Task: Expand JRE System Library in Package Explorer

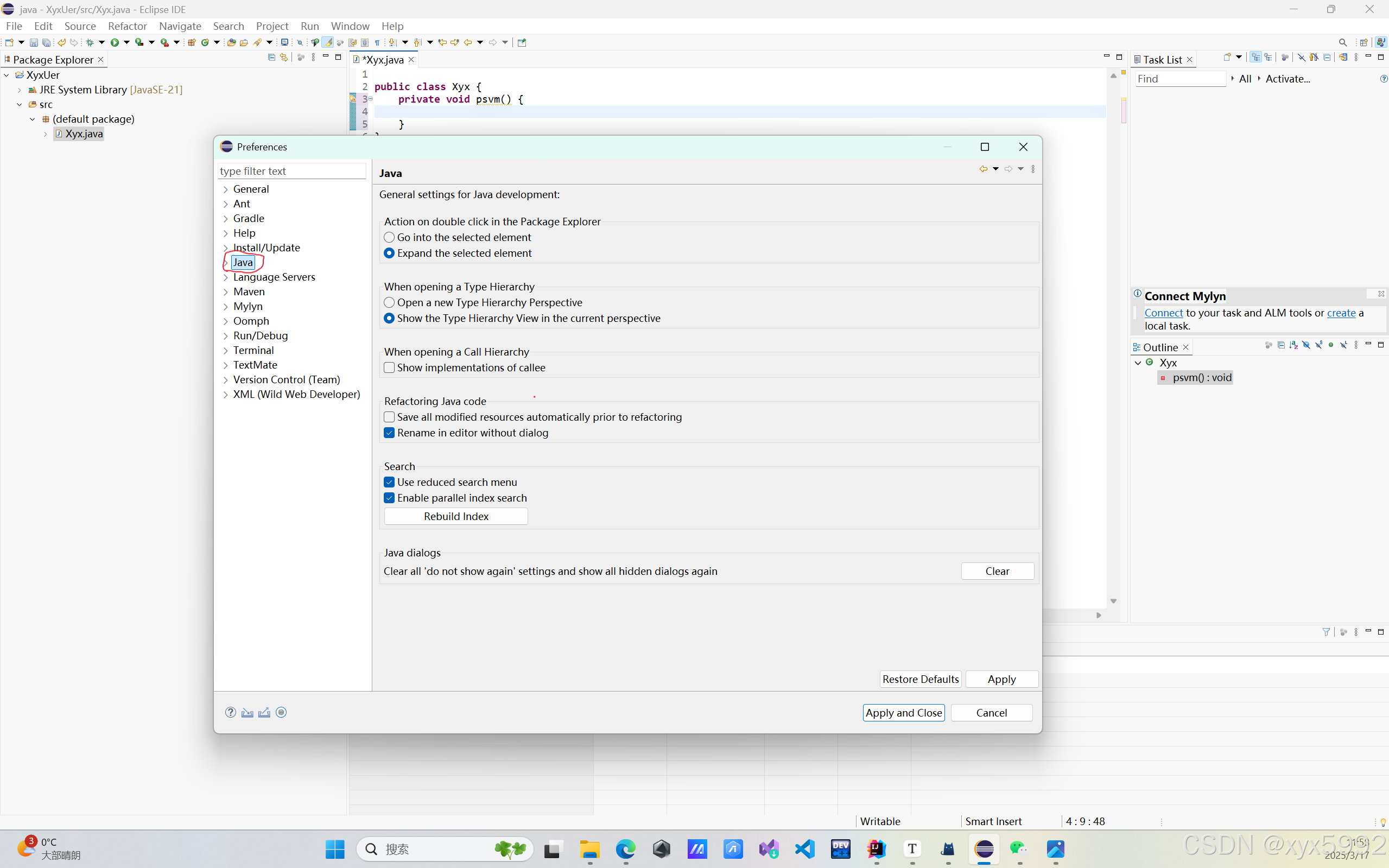Action: (20, 90)
